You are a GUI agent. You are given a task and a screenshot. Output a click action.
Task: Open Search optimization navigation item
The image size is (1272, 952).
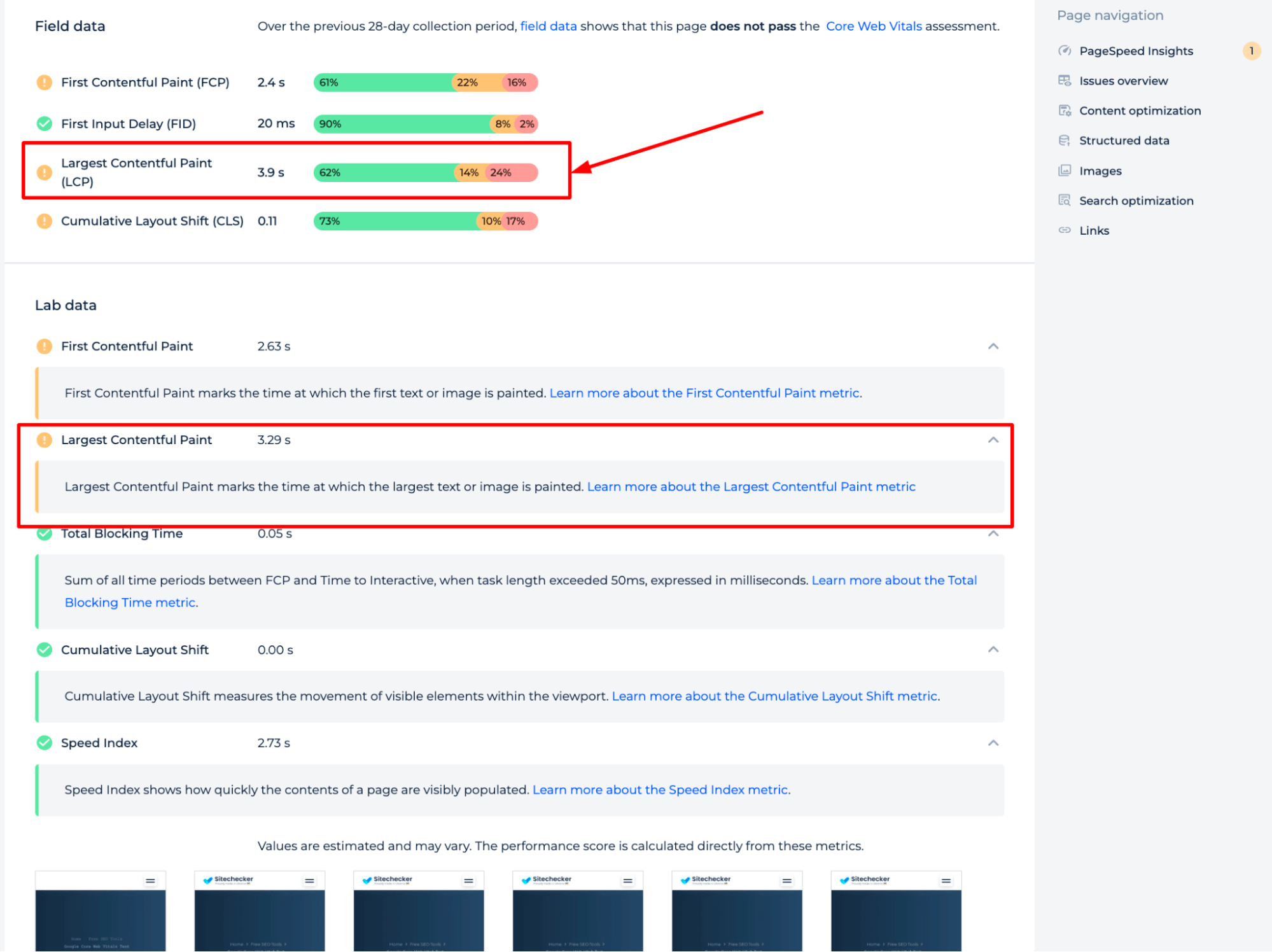click(1136, 200)
